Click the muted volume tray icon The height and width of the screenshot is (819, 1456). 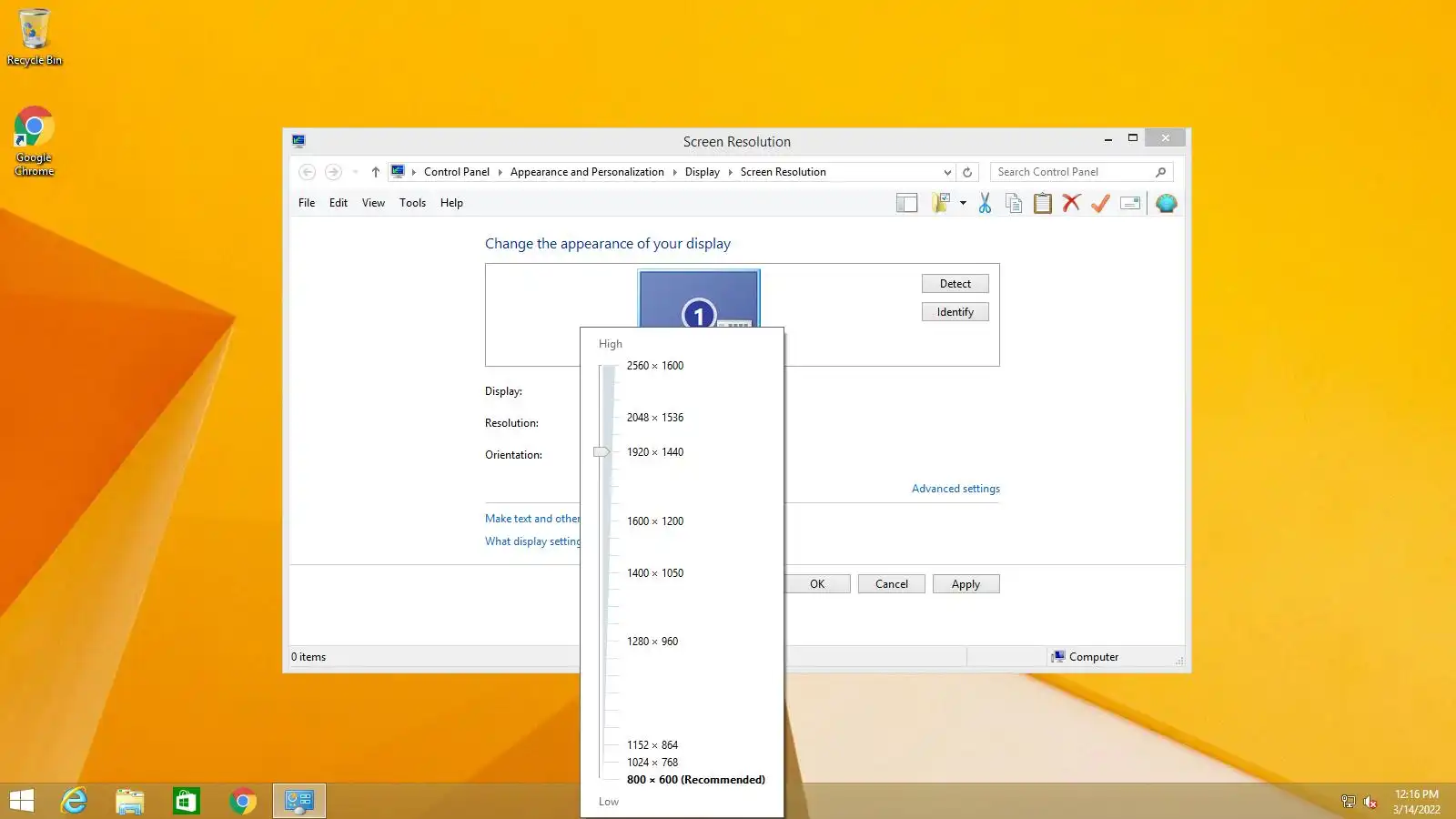1370,802
